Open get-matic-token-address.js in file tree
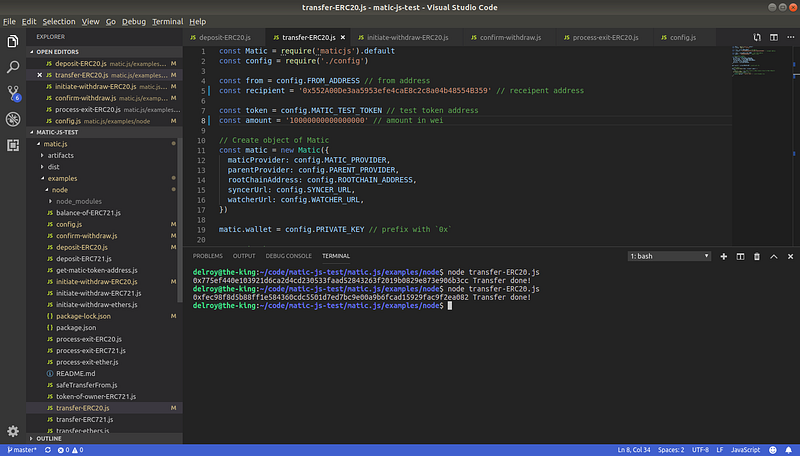 tap(104, 270)
